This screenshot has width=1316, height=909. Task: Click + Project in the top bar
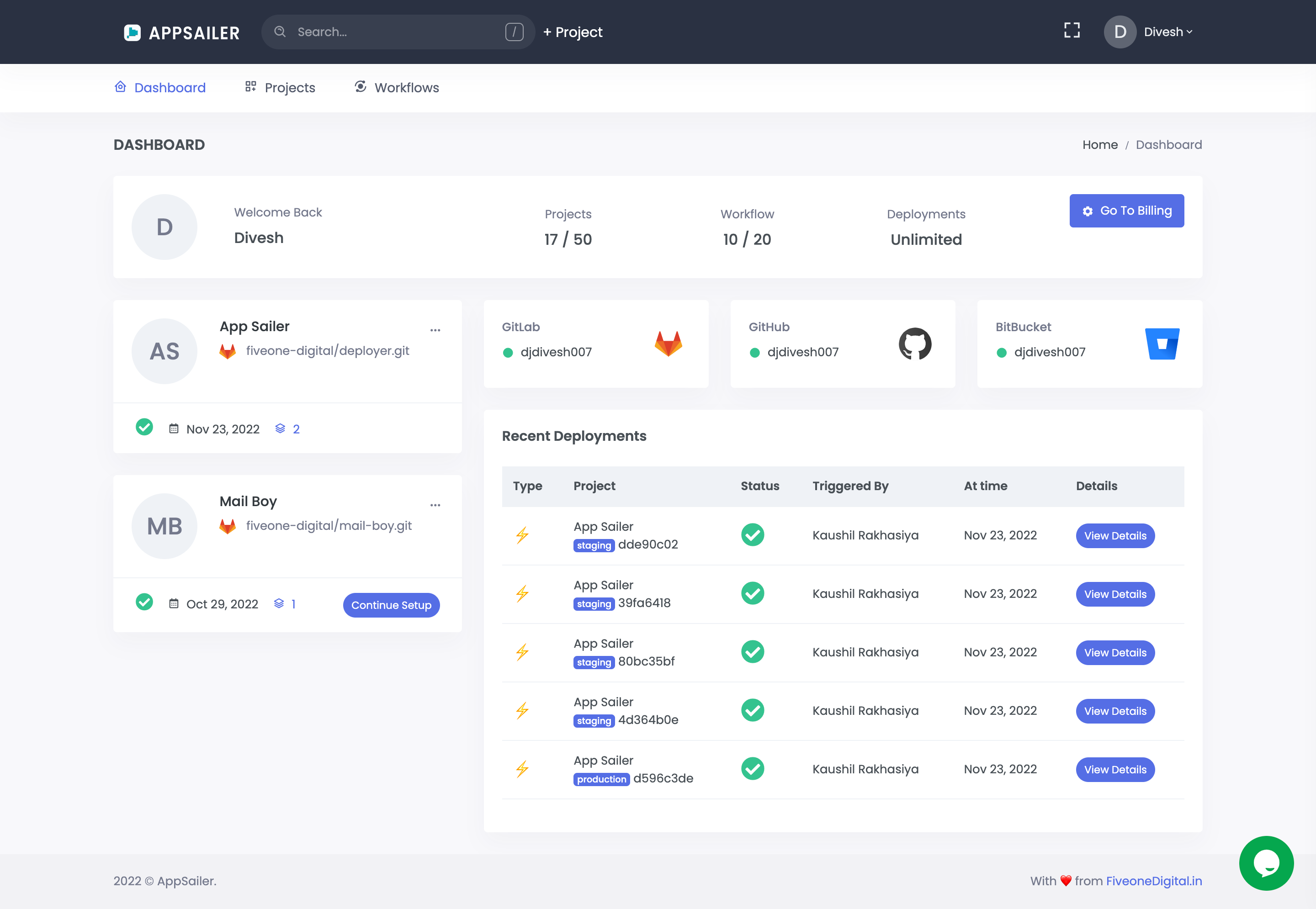pyautogui.click(x=573, y=32)
